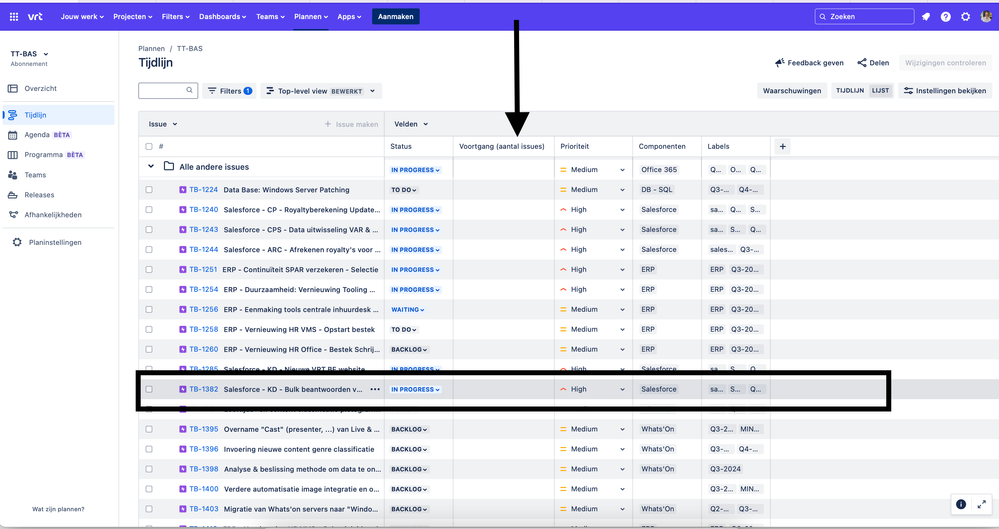The width and height of the screenshot is (999, 529).
Task: Open Releases in the sidebar
Action: tap(59, 195)
